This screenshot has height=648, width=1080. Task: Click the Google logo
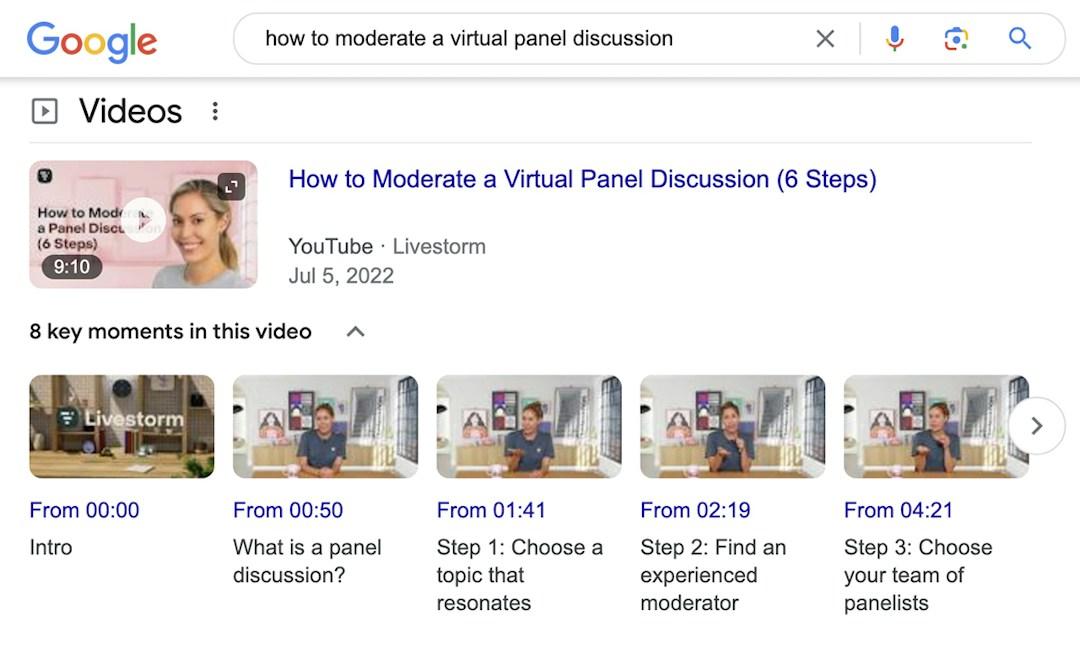(x=92, y=41)
